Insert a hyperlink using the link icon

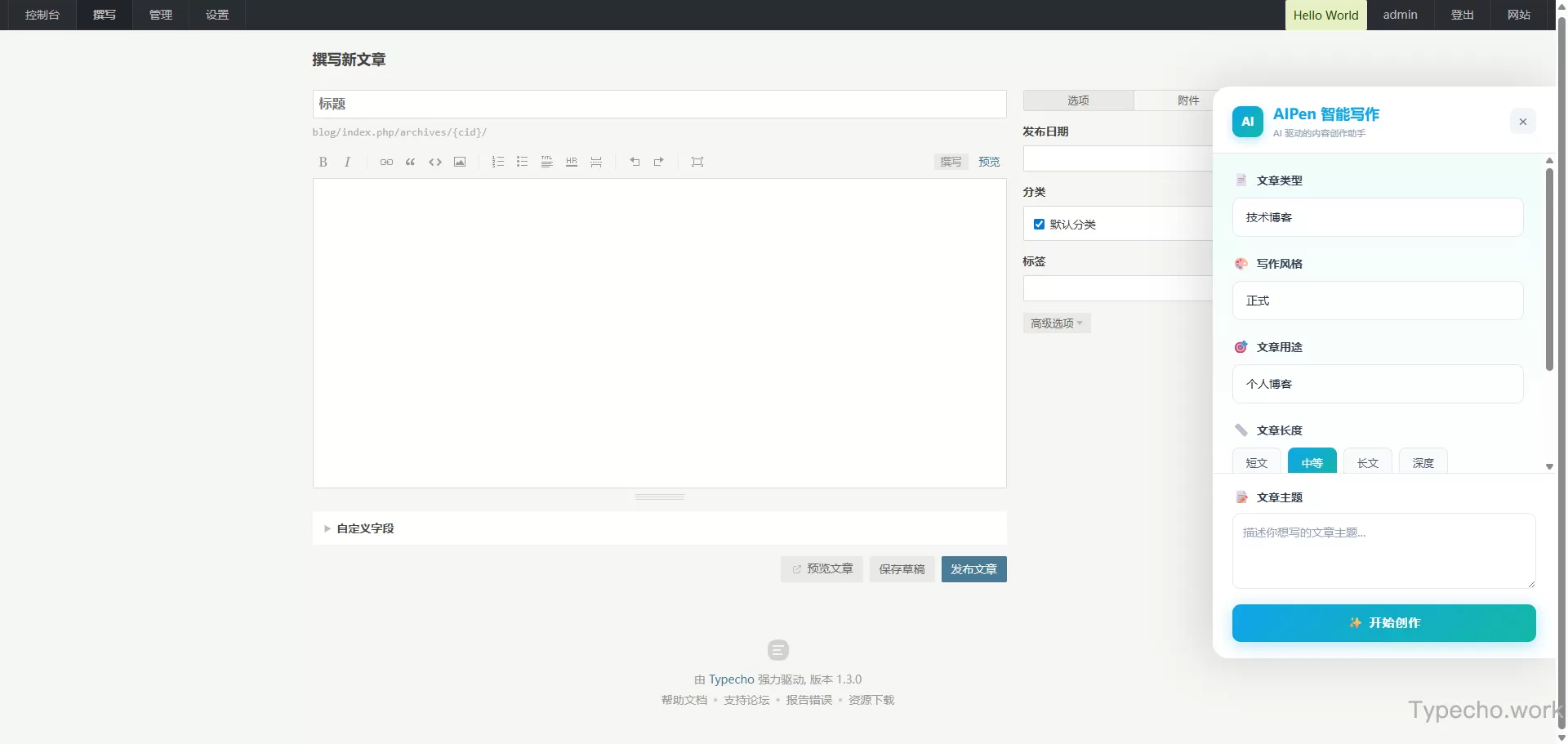point(386,162)
